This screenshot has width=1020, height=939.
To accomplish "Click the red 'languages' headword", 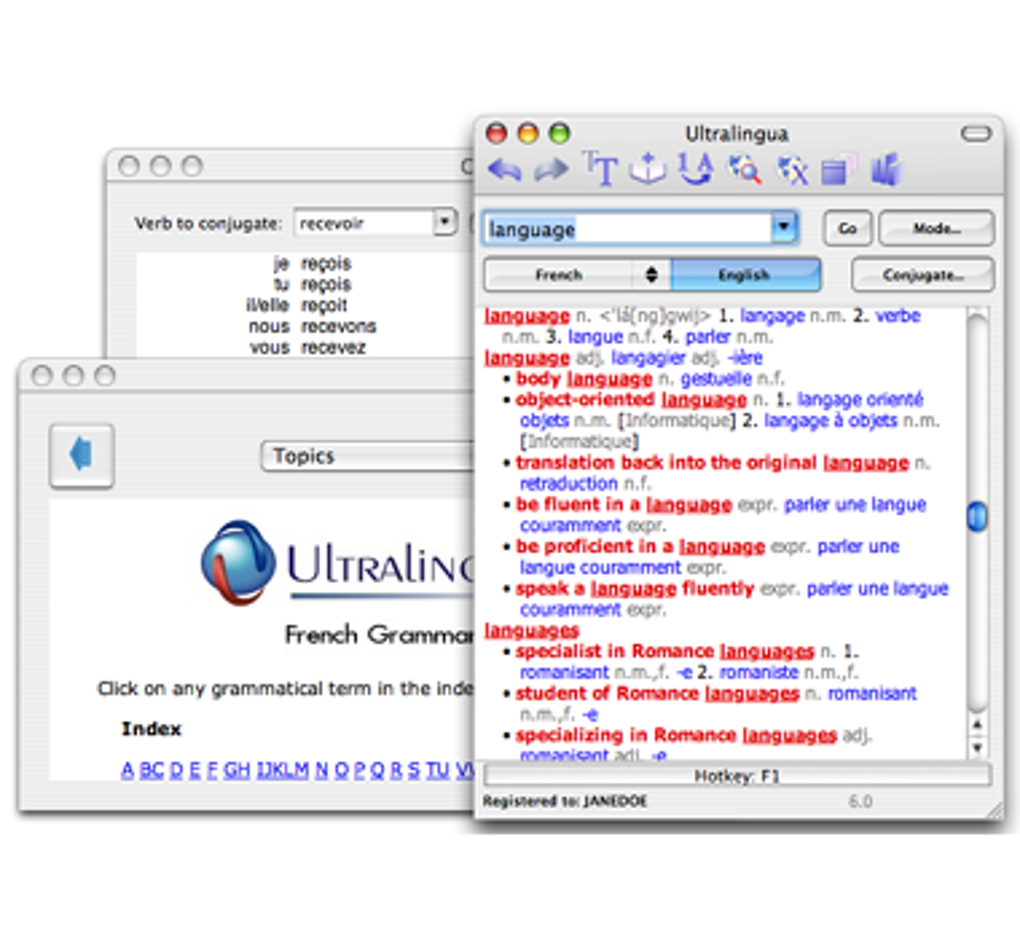I will point(531,631).
